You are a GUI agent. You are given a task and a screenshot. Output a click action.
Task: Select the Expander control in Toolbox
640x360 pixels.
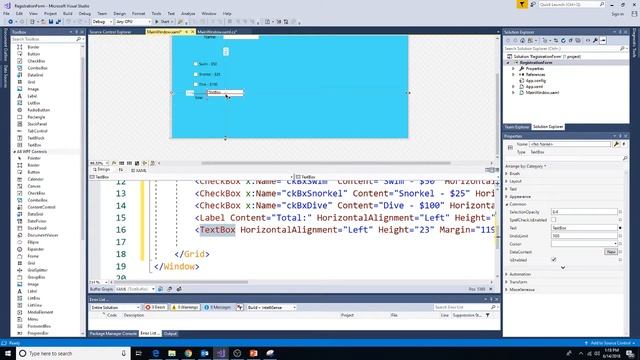(x=35, y=249)
